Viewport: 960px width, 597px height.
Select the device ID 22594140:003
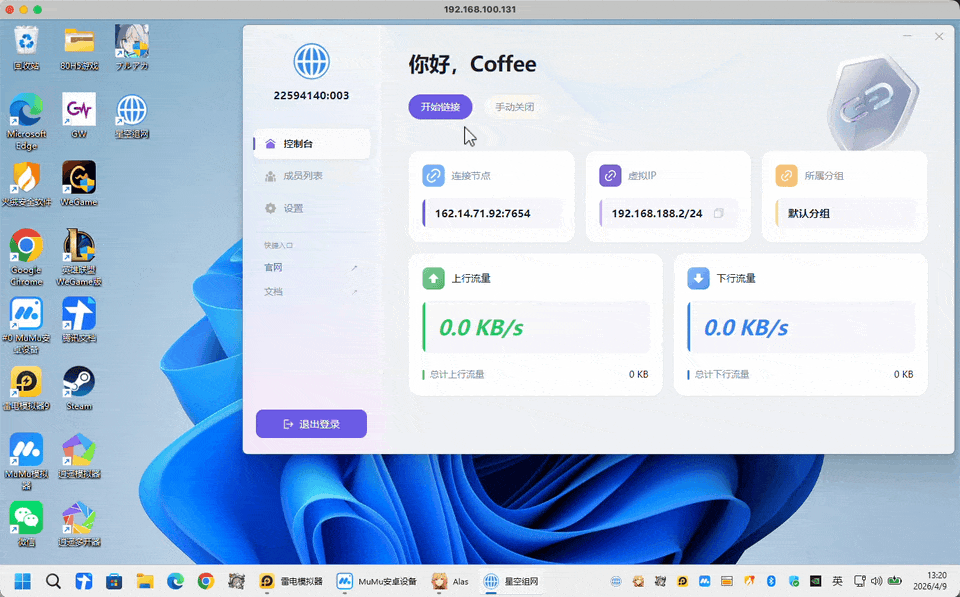coord(311,96)
